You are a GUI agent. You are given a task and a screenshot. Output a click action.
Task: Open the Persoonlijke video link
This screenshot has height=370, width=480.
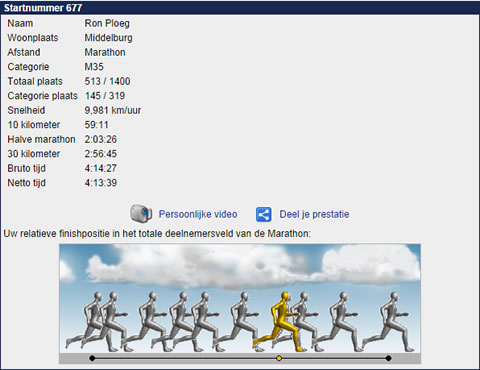tap(198, 214)
